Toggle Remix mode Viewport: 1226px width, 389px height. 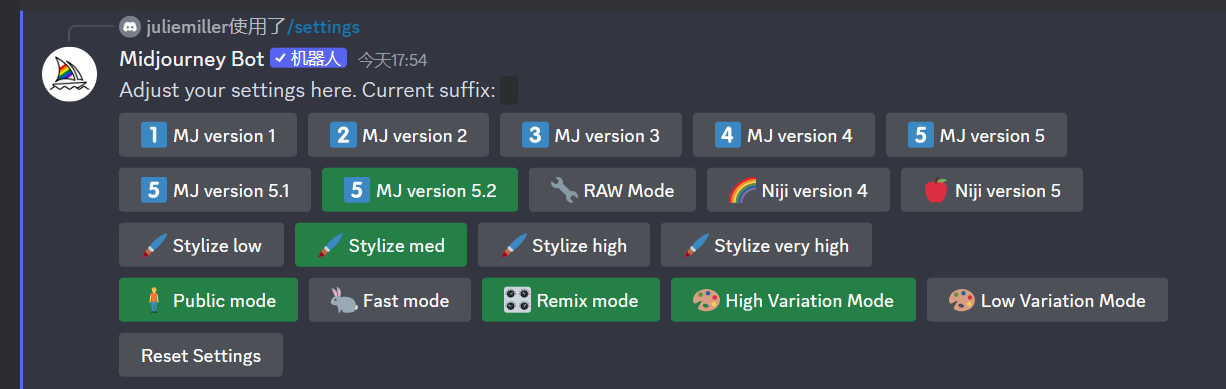coord(571,300)
